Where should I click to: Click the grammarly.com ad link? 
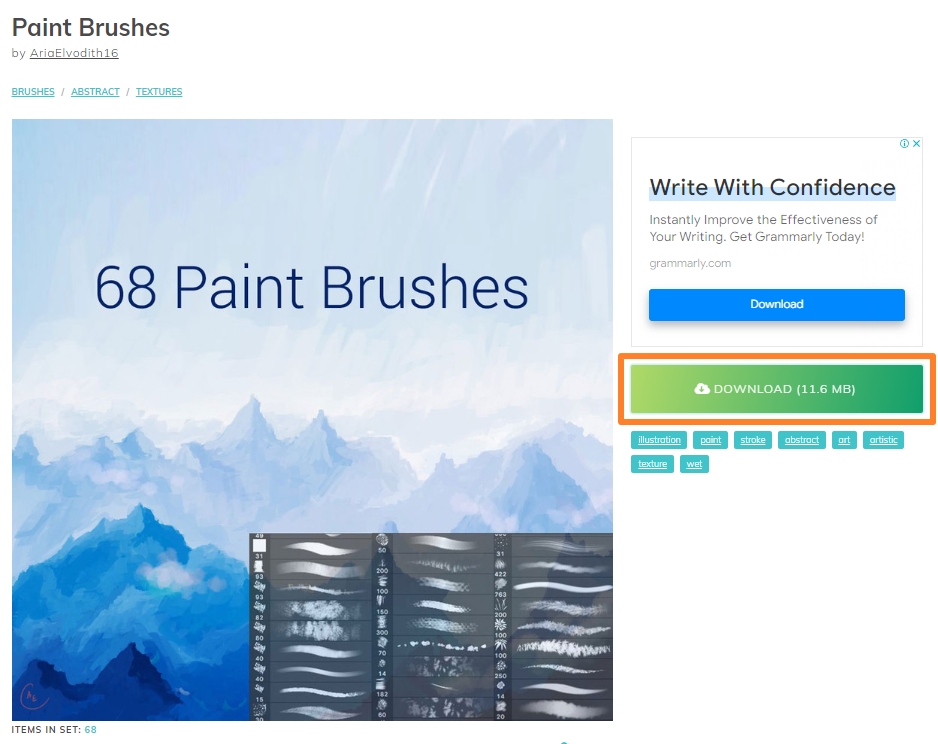(x=690, y=263)
